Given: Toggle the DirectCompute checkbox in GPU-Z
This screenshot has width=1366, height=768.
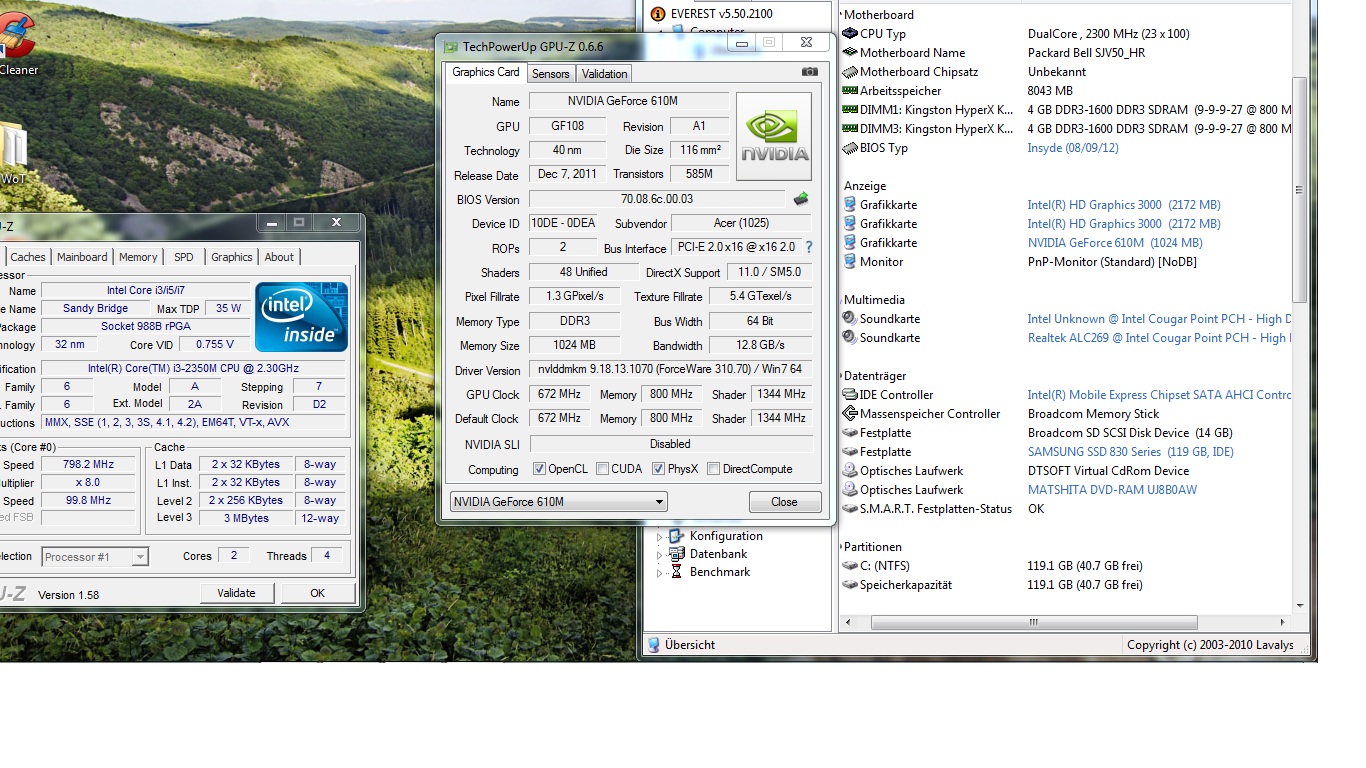Looking at the screenshot, I should [713, 469].
